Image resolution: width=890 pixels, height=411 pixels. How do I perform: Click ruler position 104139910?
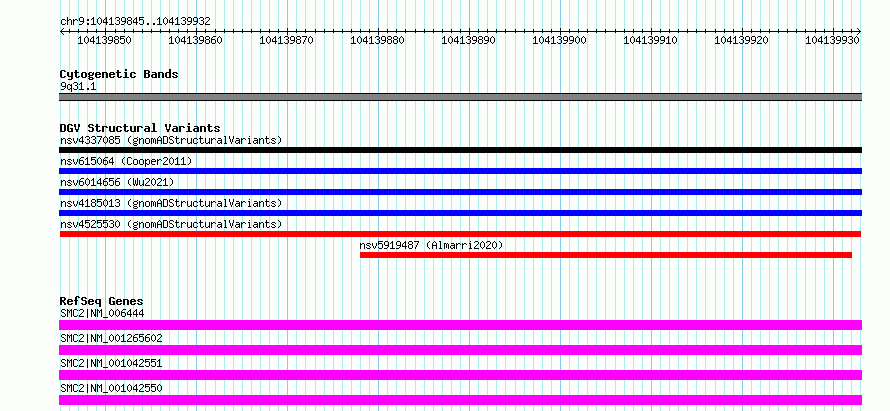tap(650, 40)
